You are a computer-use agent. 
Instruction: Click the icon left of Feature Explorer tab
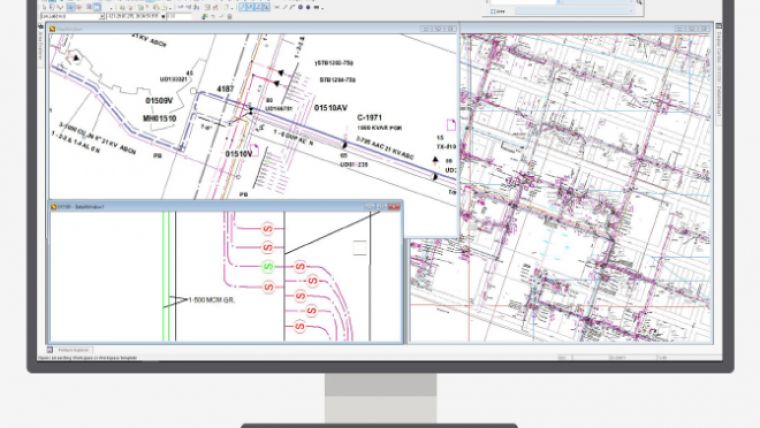[x=50, y=349]
